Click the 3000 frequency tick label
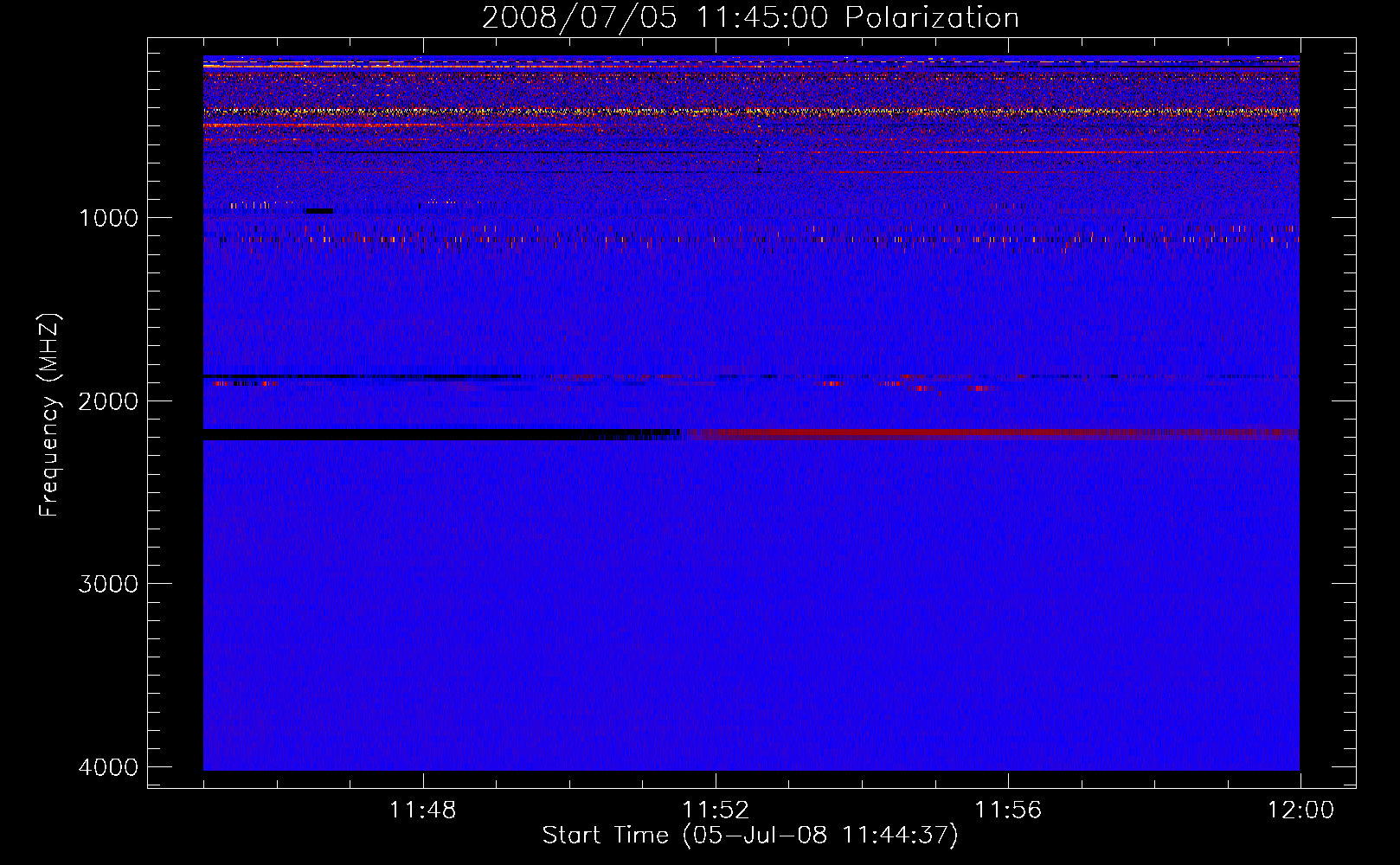Viewport: 1400px width, 865px height. click(x=108, y=584)
